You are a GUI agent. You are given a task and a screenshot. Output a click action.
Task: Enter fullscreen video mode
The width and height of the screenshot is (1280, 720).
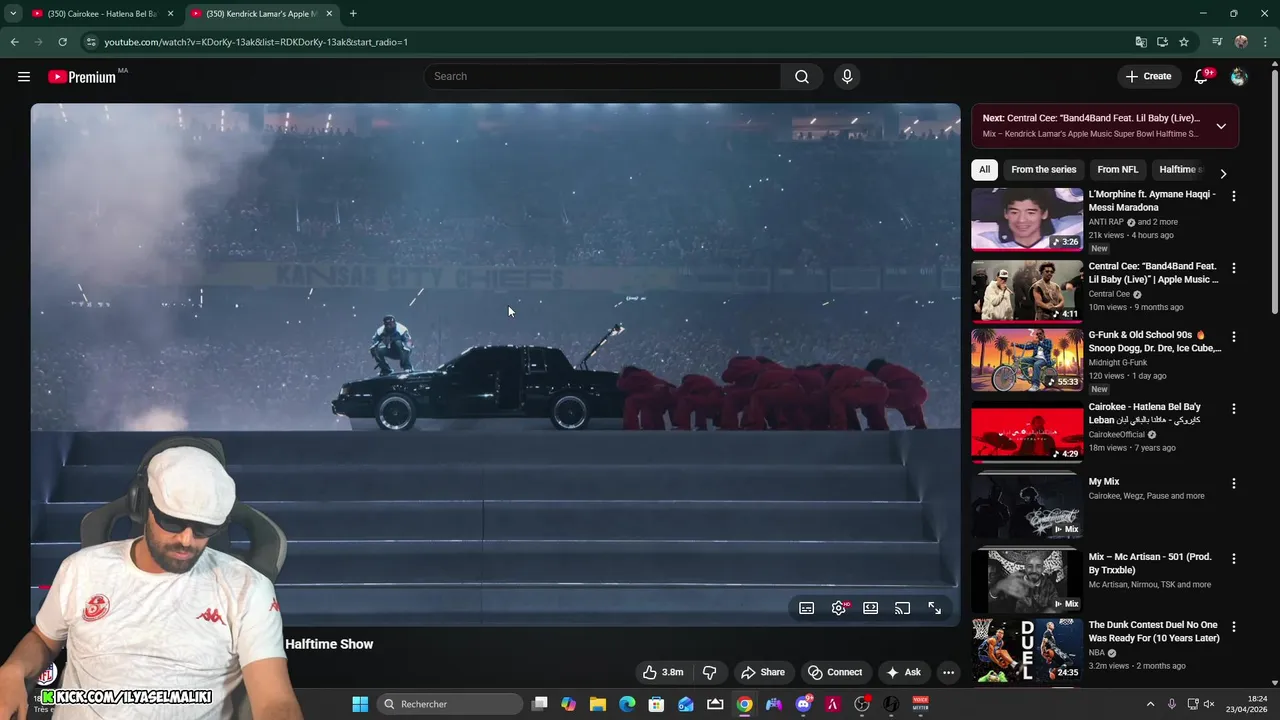click(935, 608)
